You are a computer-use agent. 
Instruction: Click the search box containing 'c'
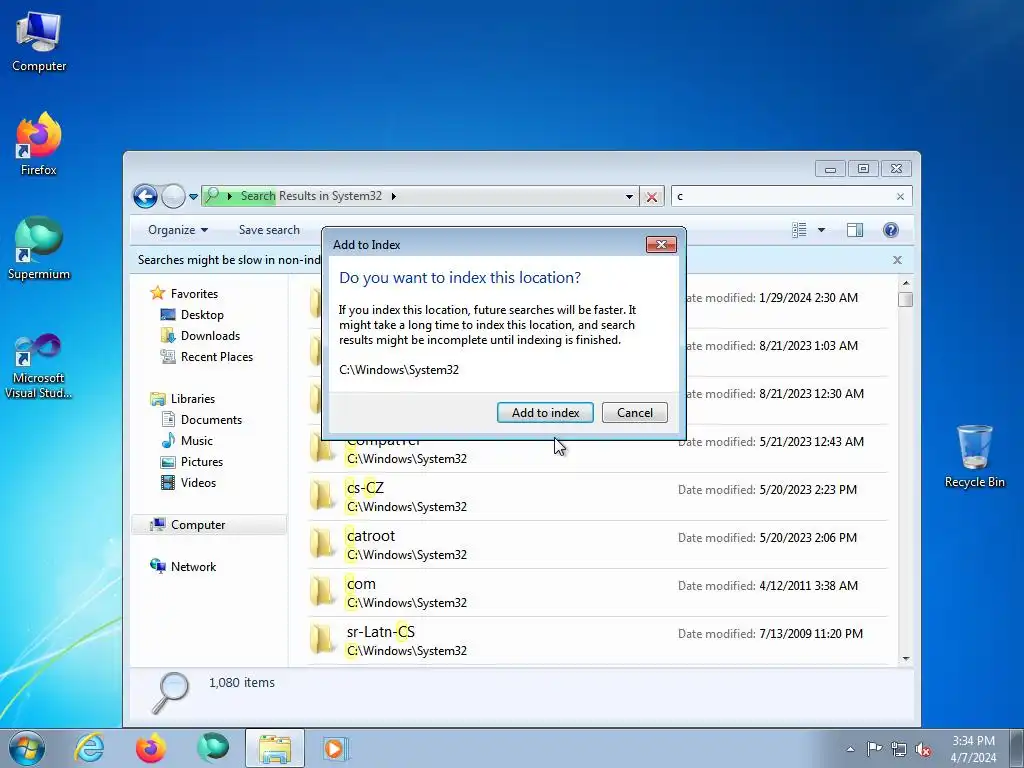pos(784,197)
